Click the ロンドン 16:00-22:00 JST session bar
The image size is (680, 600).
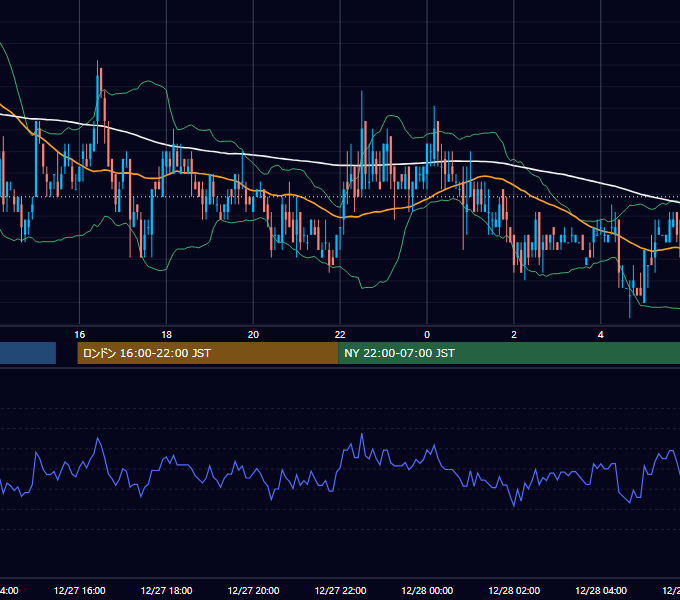[x=208, y=353]
